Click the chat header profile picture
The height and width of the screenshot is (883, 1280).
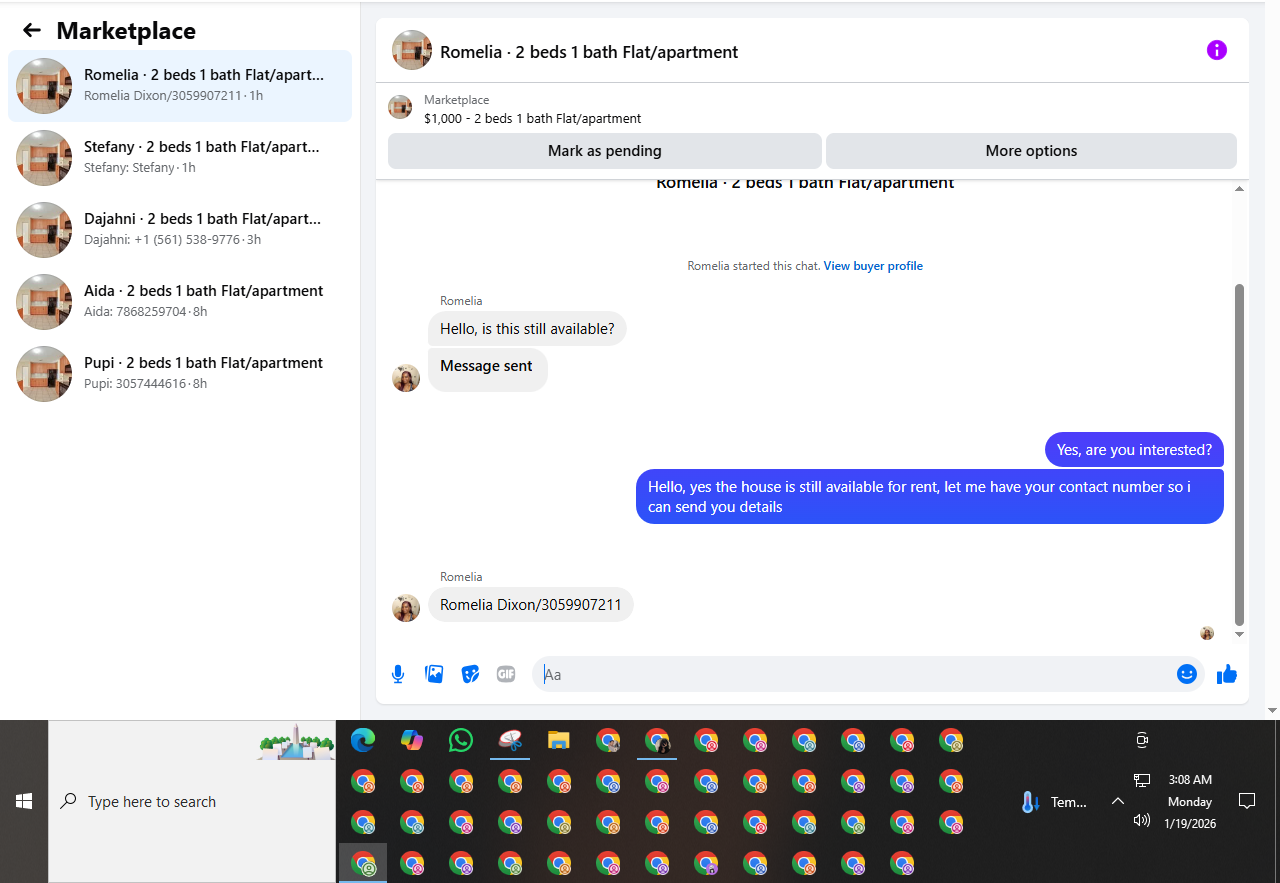tap(412, 50)
